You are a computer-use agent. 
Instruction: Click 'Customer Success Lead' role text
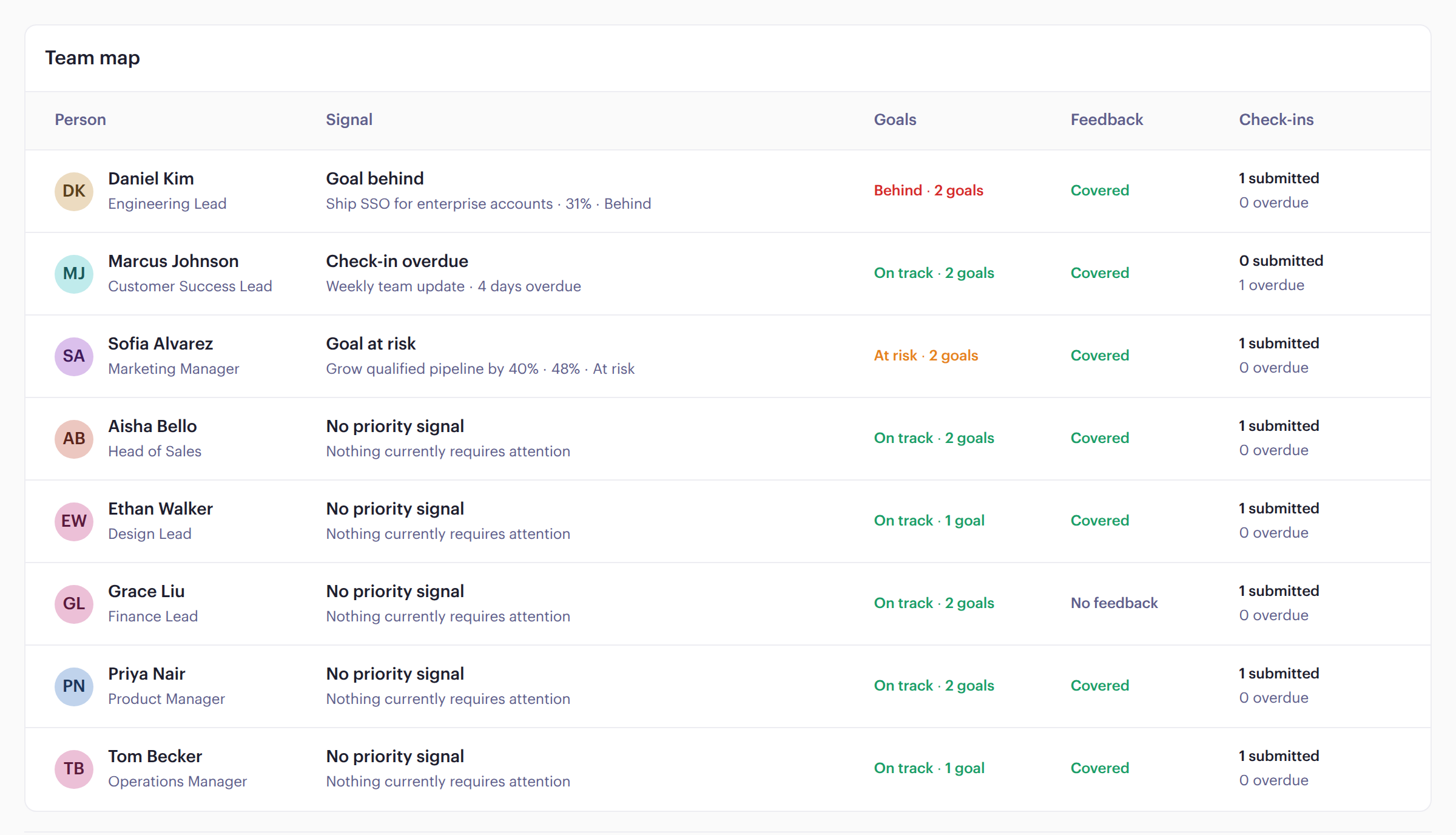pos(190,286)
